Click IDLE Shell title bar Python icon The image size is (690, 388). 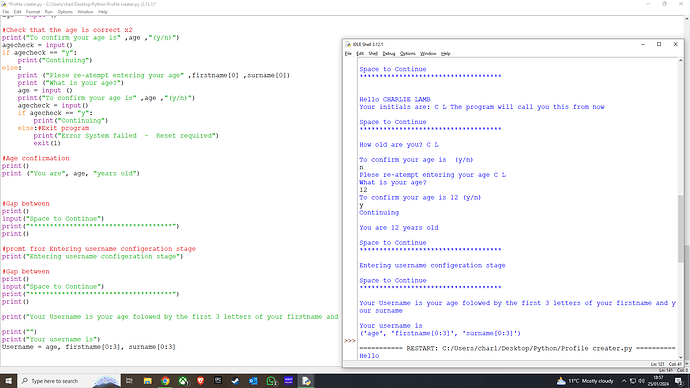click(348, 44)
